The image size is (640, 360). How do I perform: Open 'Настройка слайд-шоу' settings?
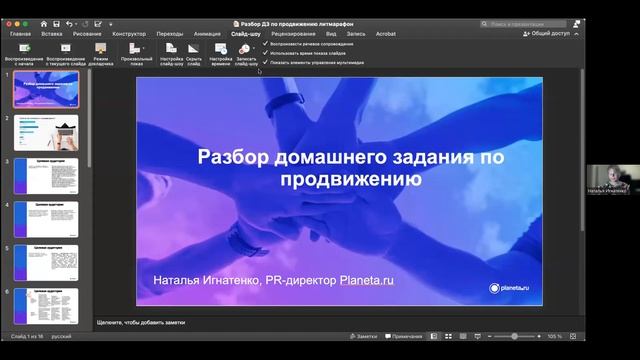171,55
